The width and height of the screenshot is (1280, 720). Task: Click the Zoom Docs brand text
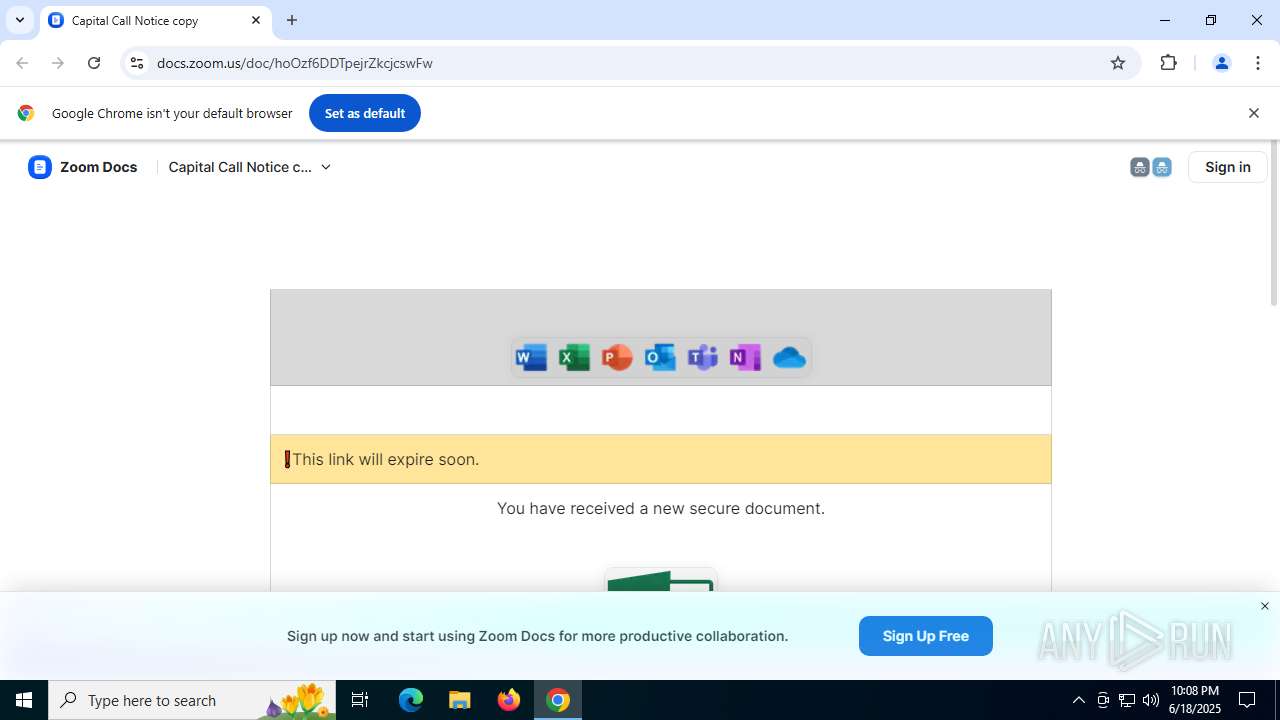tap(98, 167)
